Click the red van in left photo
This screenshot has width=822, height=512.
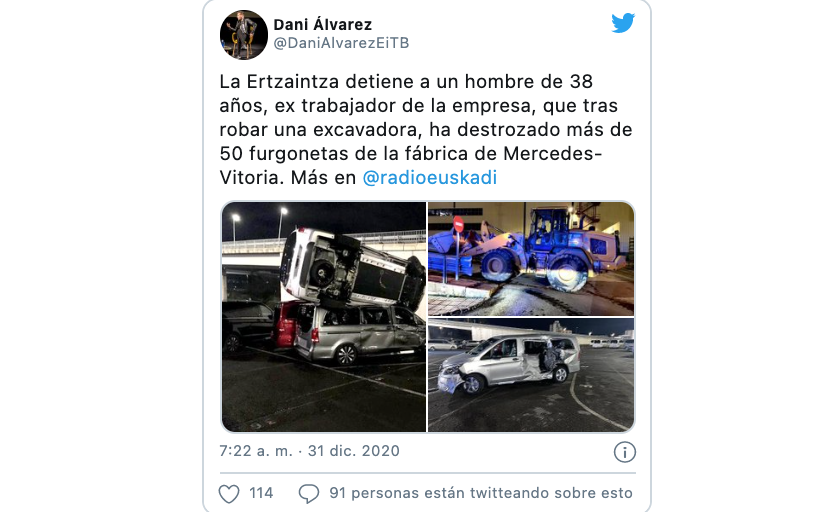click(286, 325)
